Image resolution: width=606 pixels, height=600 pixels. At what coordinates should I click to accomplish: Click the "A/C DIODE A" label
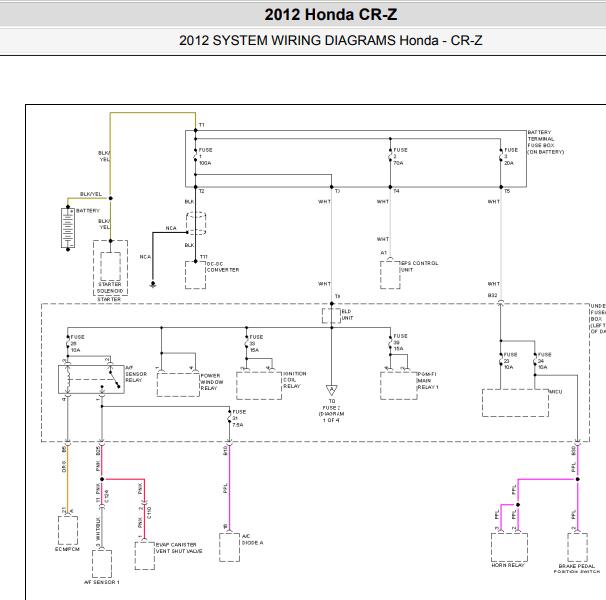tap(252, 539)
